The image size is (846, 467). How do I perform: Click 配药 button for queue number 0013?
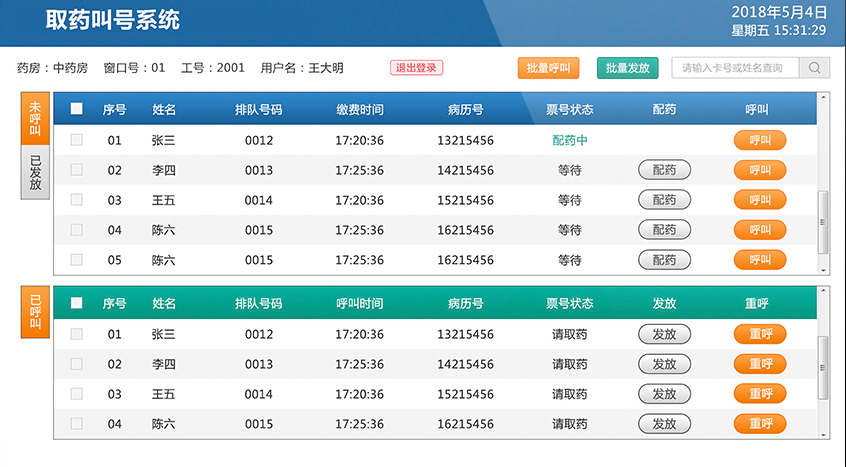(664, 170)
